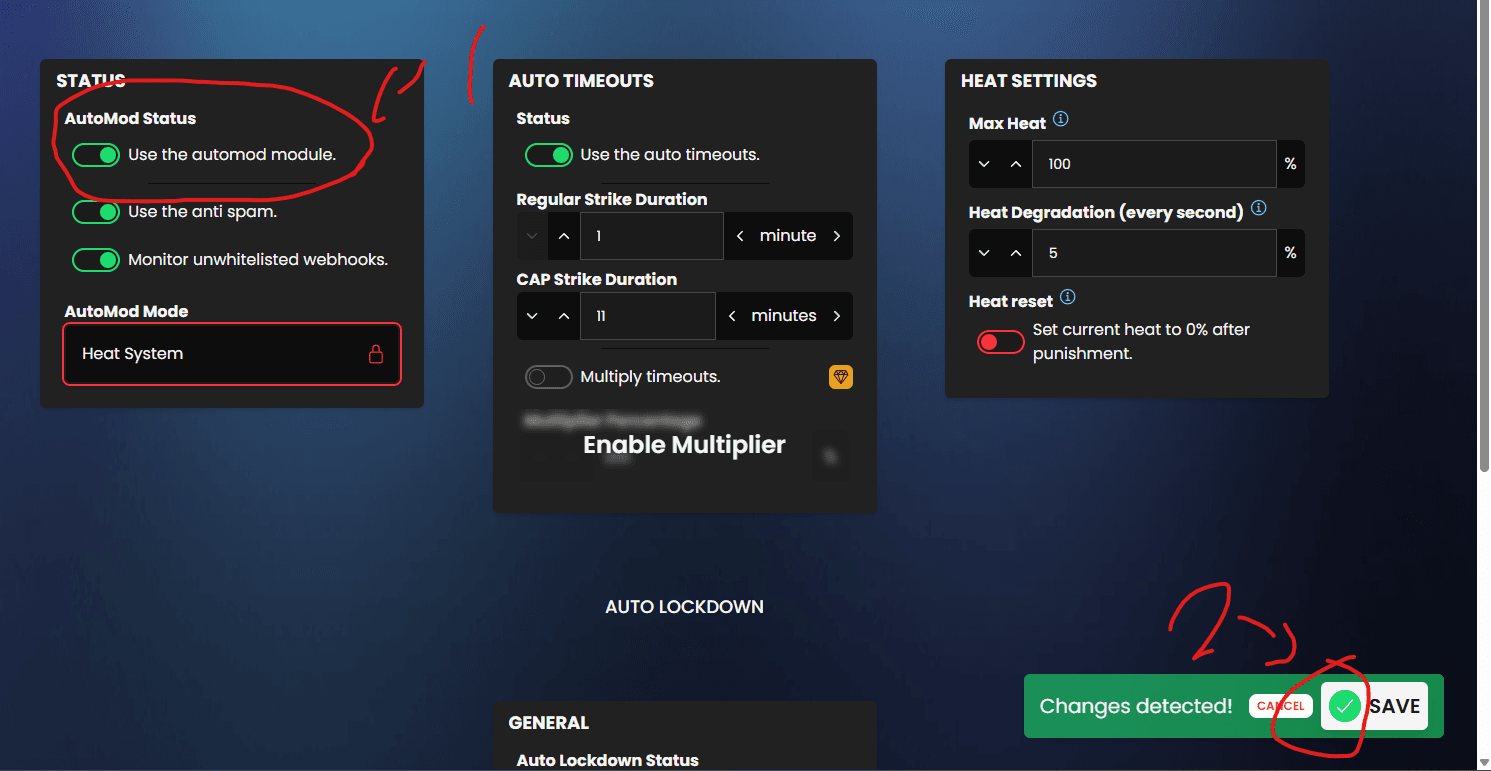Increase Regular Strike Duration with up arrow
This screenshot has height=771, width=1491.
pyautogui.click(x=563, y=236)
